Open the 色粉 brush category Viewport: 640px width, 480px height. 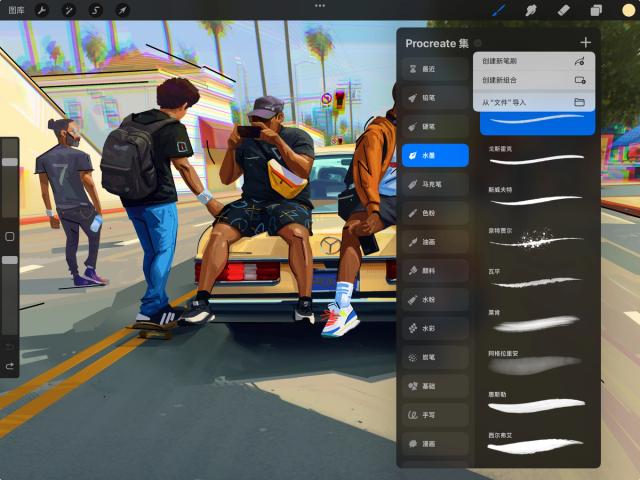435,213
